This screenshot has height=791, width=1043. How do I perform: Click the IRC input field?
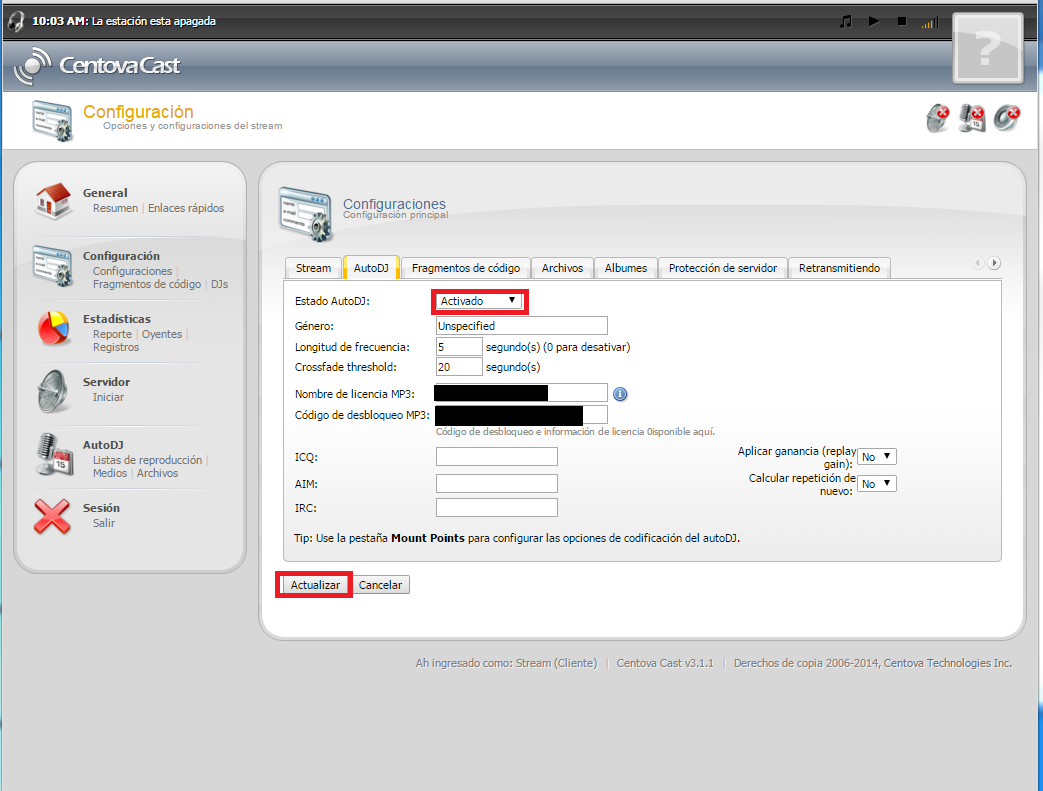[x=497, y=508]
